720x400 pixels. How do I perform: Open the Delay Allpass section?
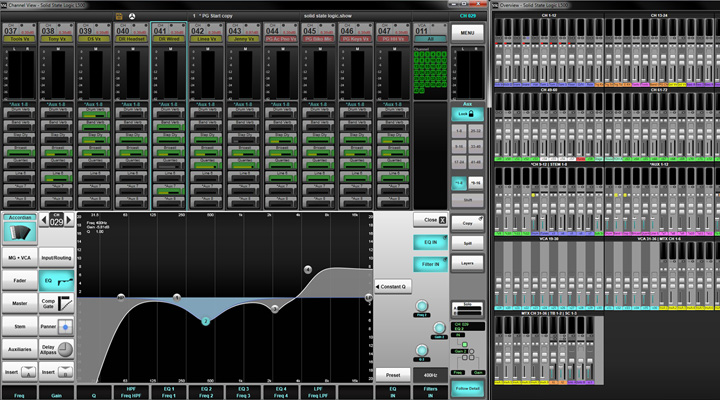pyautogui.click(x=58, y=349)
